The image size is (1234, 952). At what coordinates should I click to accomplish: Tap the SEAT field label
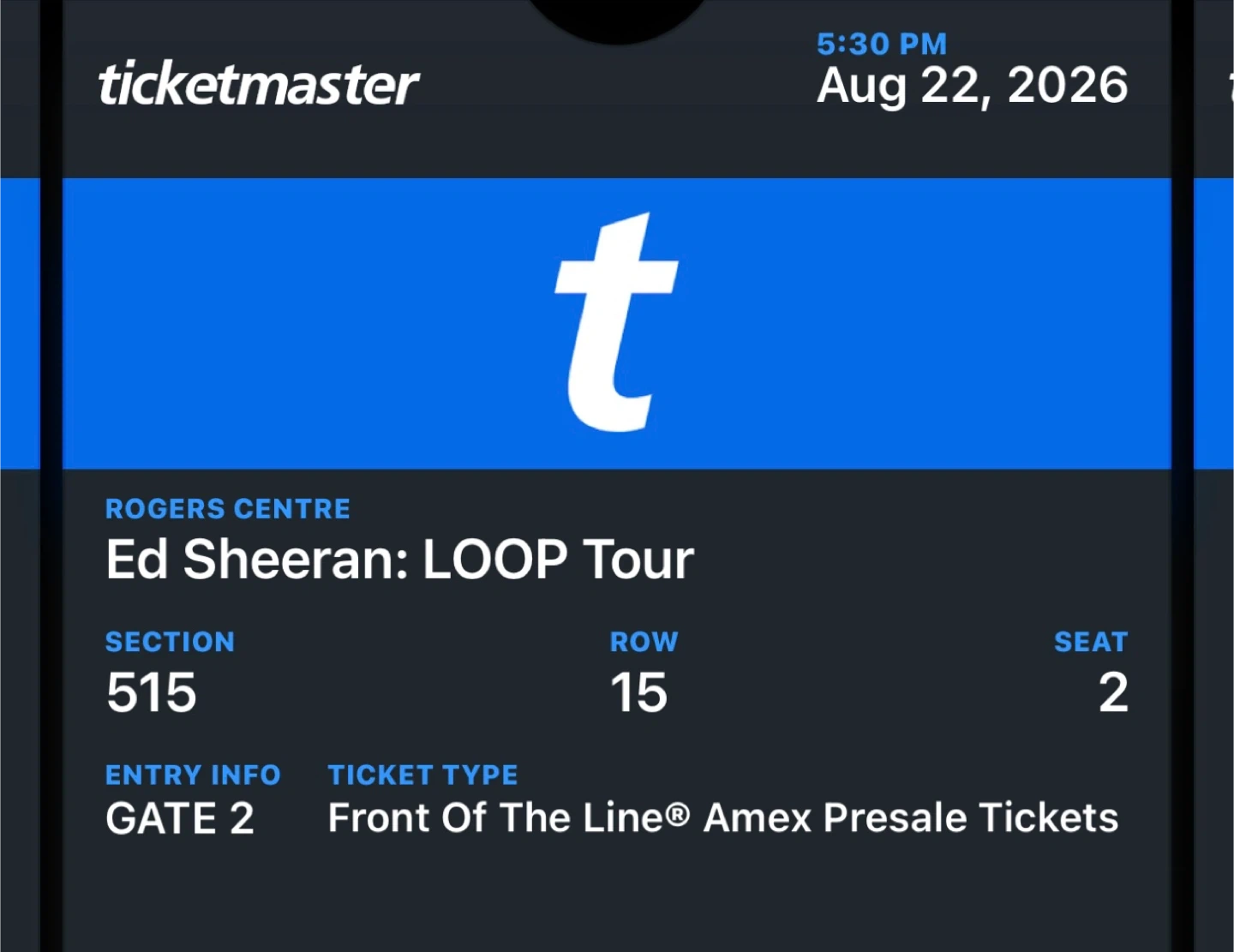click(x=1090, y=642)
